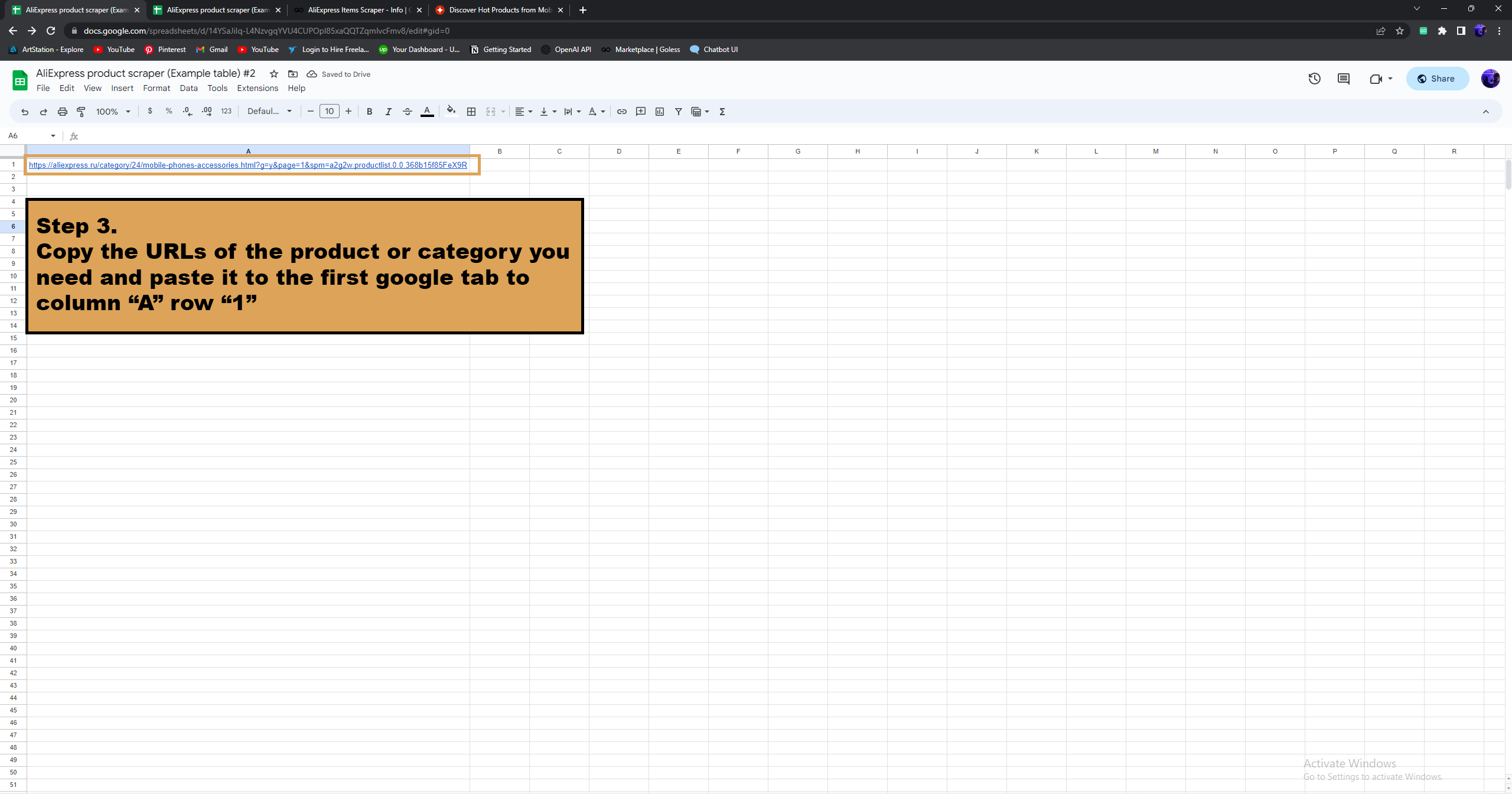This screenshot has height=794, width=1512.
Task: Open the text color picker
Action: tap(427, 112)
